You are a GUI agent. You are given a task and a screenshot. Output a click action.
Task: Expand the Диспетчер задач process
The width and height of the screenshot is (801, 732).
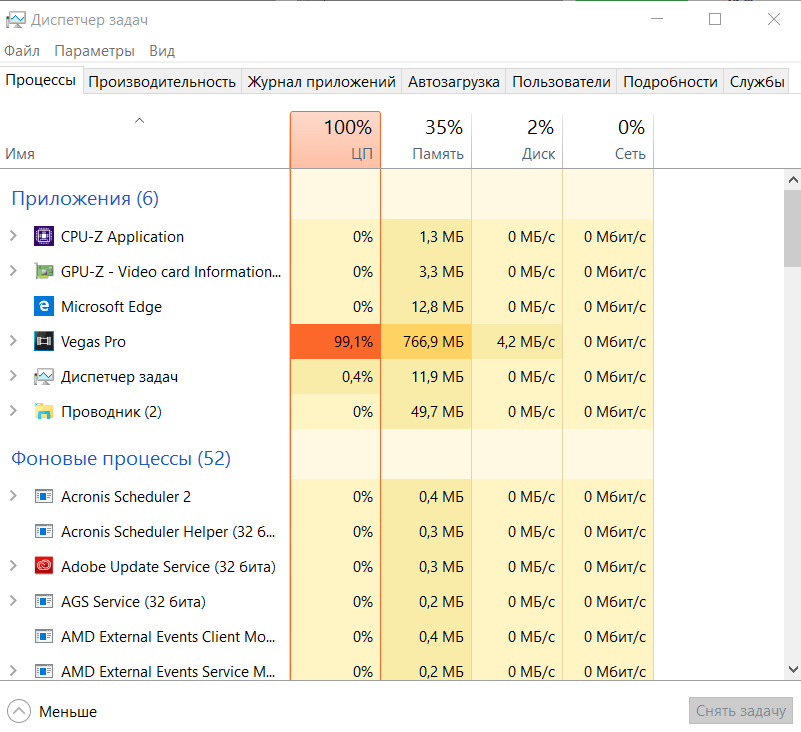pyautogui.click(x=13, y=376)
